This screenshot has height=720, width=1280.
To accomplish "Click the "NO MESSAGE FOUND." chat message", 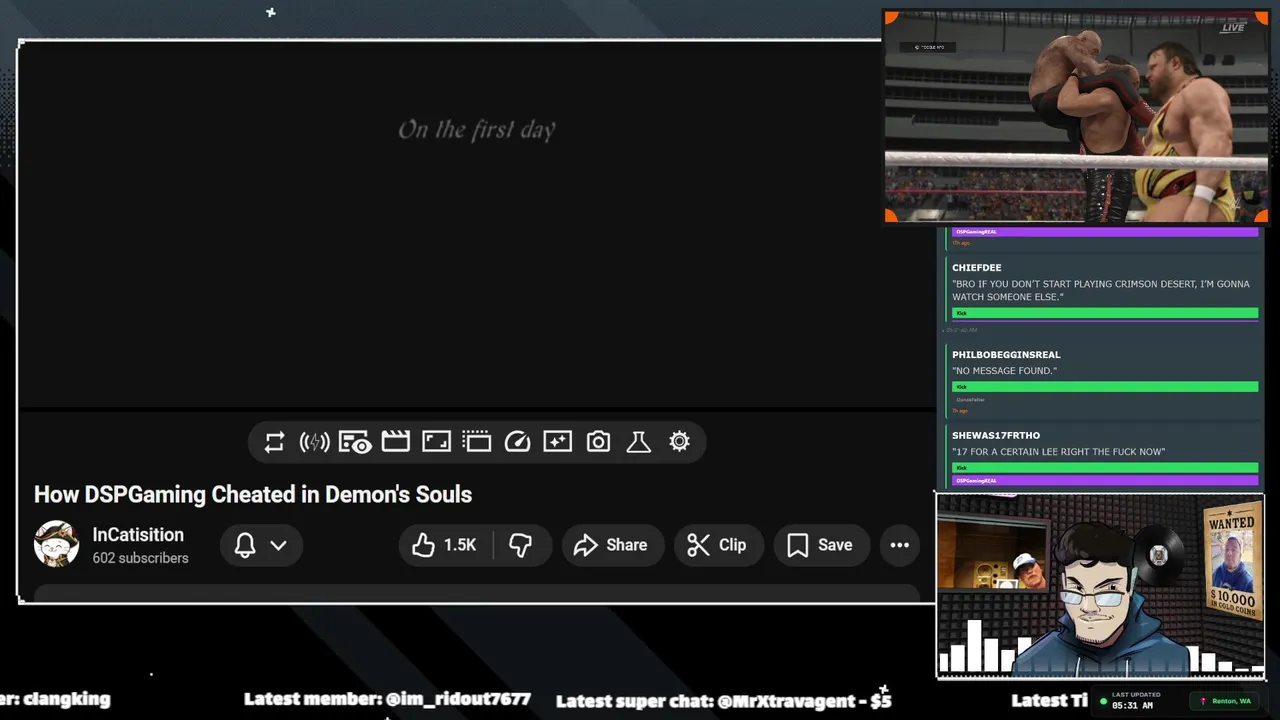I will pyautogui.click(x=1004, y=371).
